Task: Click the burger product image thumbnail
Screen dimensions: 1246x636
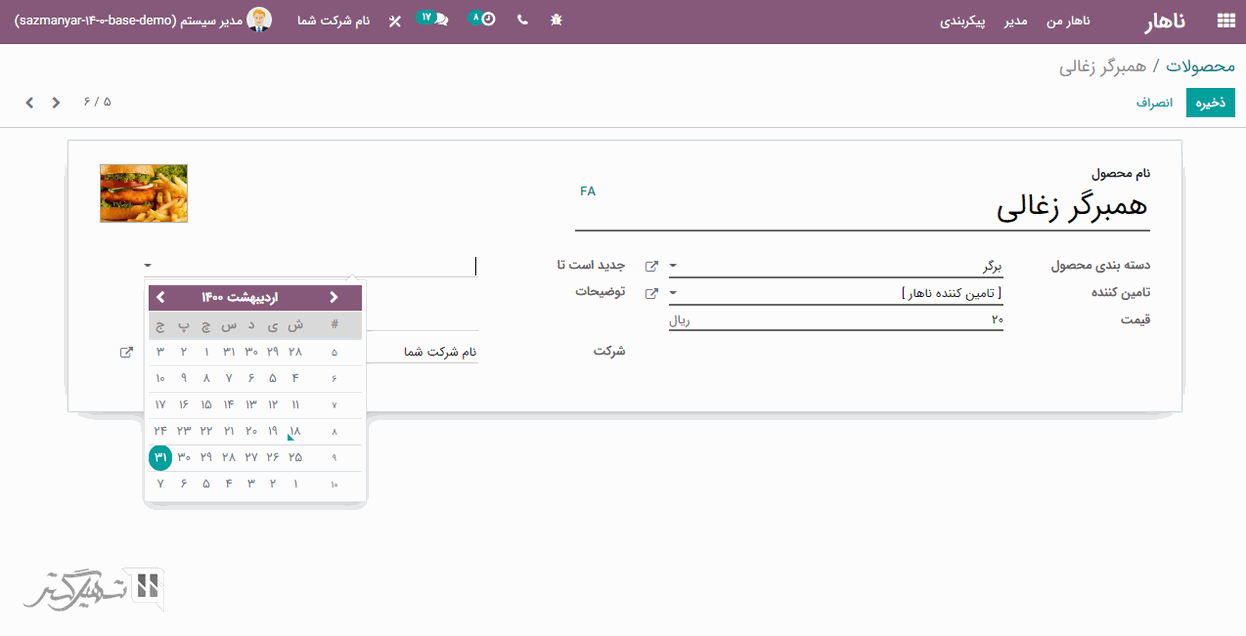Action: coord(144,193)
